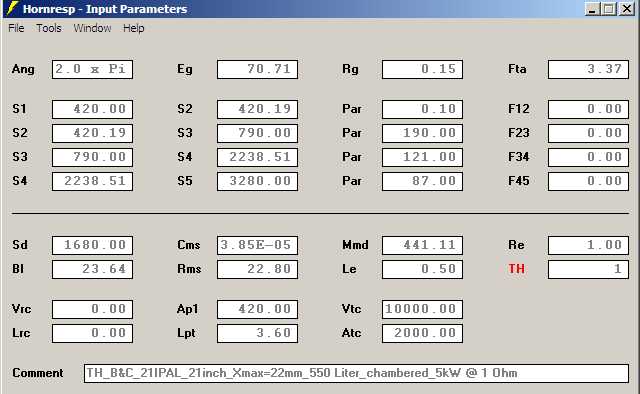Click the Par field containing 121.00

click(x=422, y=157)
